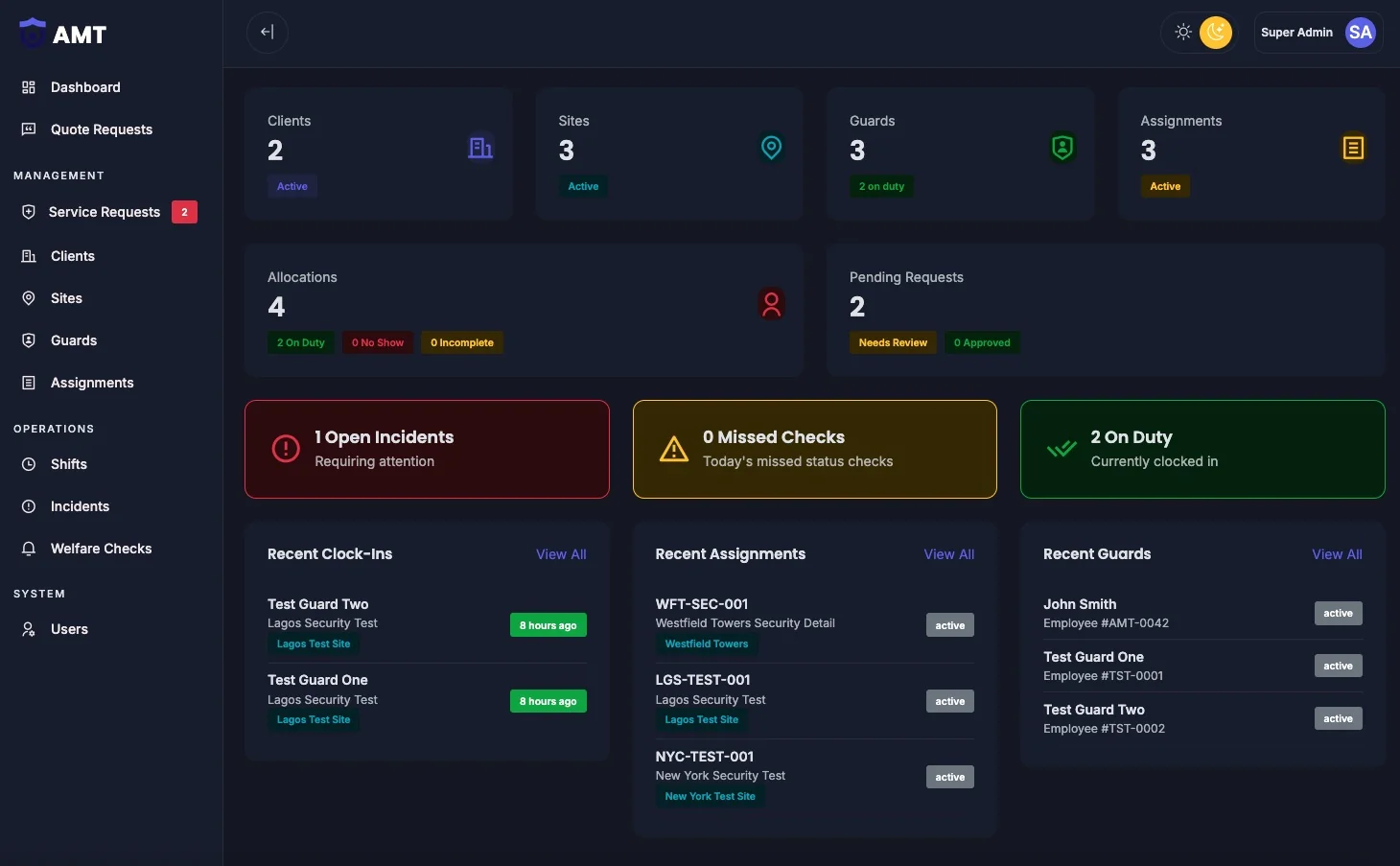View all recent assignments
The height and width of the screenshot is (866, 1400).
point(949,554)
